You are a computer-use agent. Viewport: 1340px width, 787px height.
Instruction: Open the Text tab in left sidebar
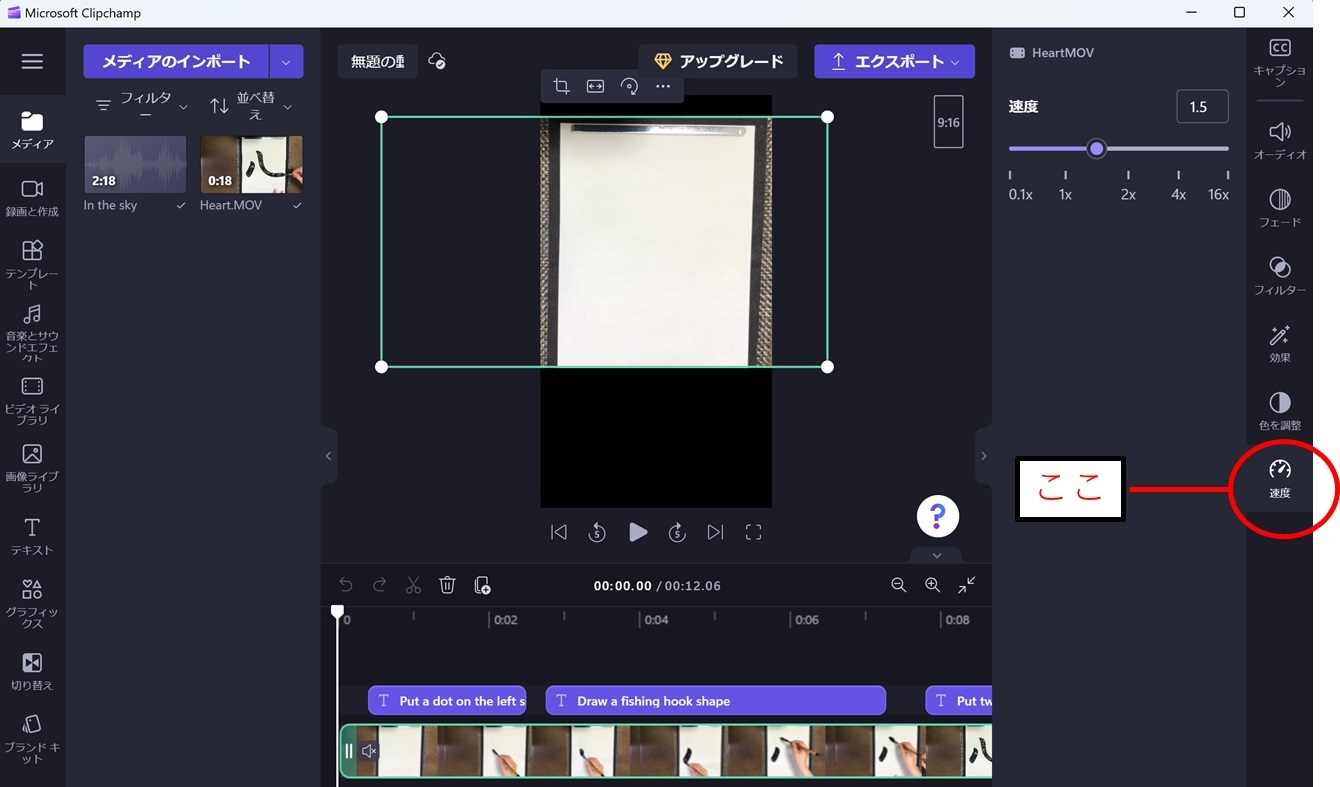click(x=32, y=535)
